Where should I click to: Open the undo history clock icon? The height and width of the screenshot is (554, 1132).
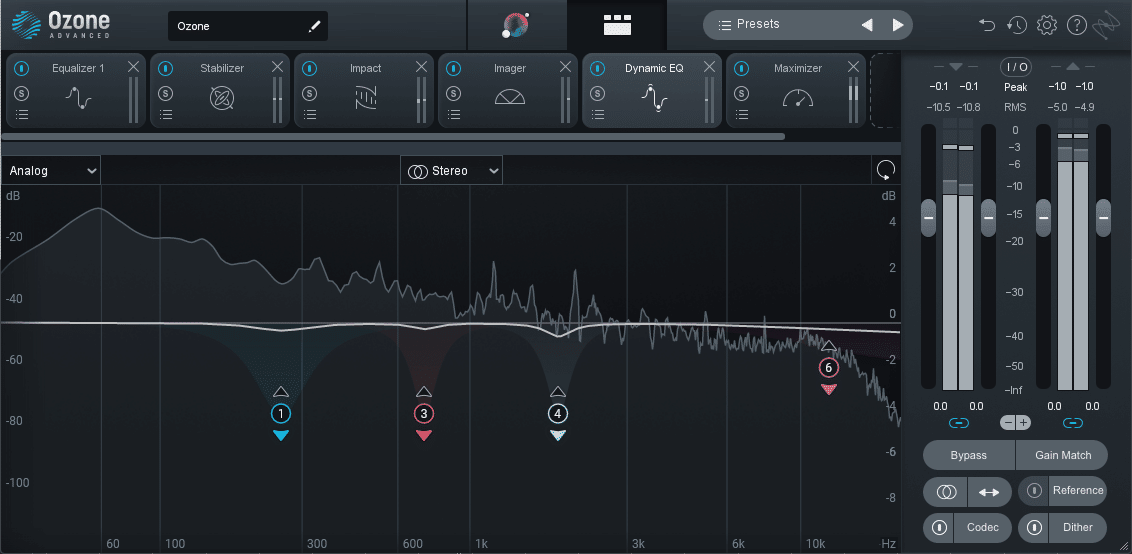1016,25
